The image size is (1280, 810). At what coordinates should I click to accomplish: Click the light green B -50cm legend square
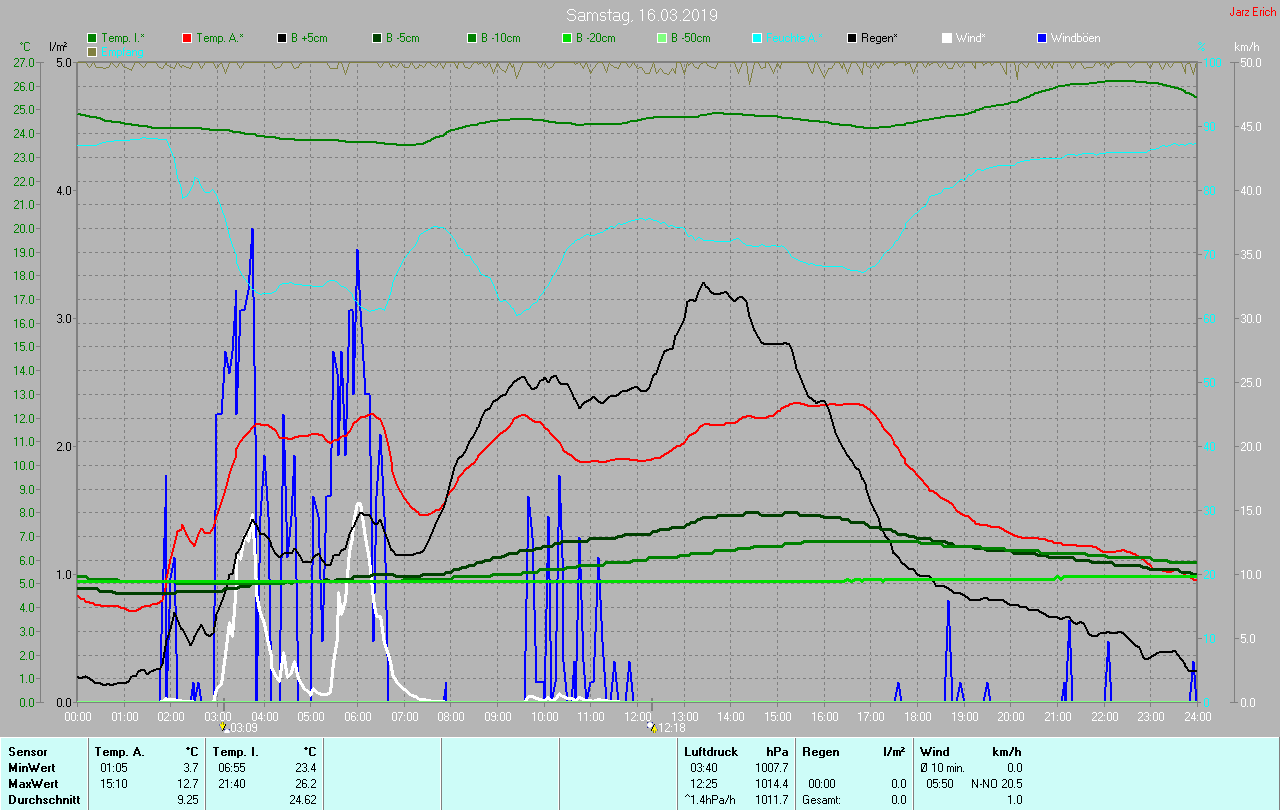[x=662, y=38]
